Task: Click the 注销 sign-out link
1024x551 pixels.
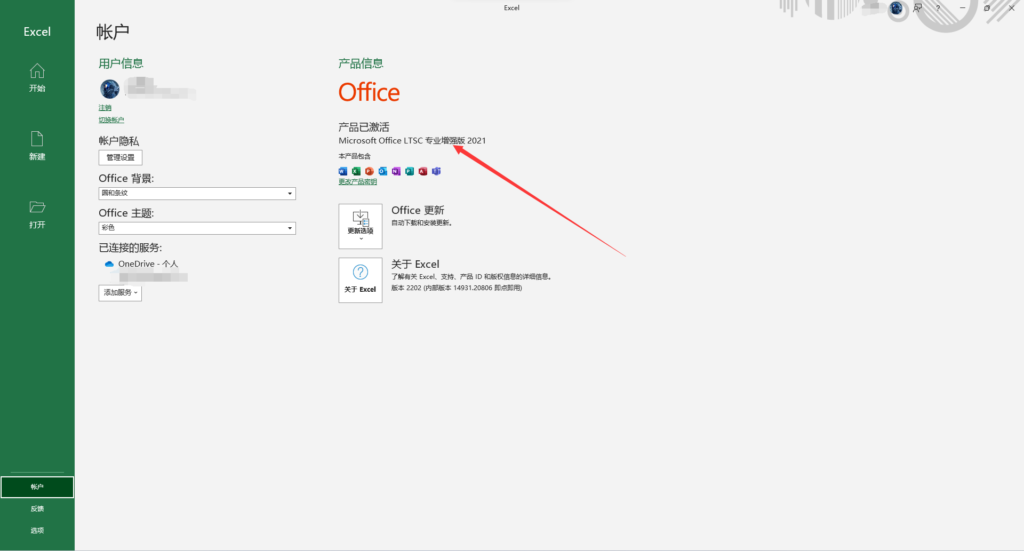Action: [105, 108]
